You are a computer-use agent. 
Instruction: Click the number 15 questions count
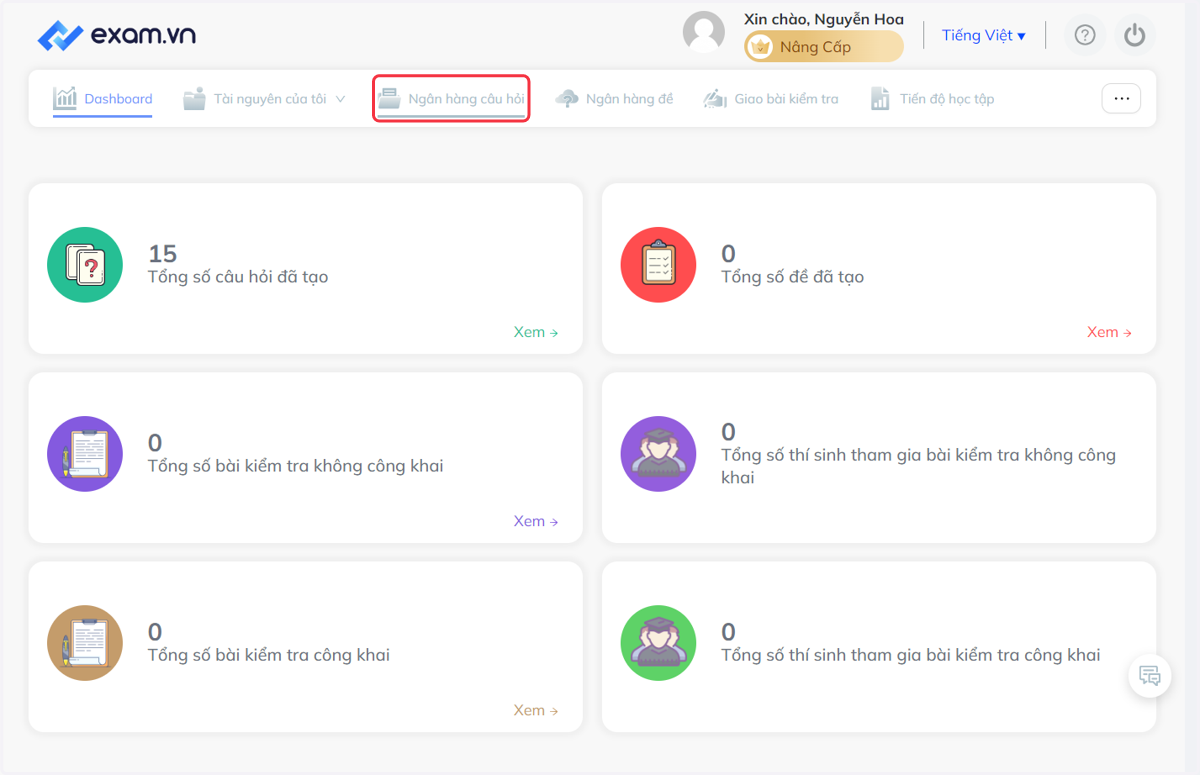(162, 253)
